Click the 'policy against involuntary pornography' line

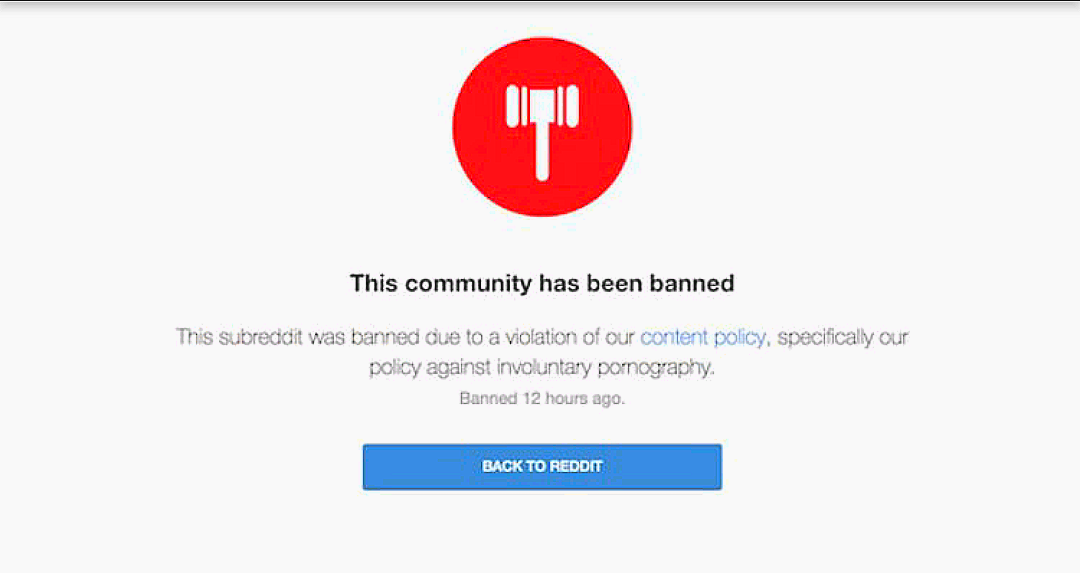pyautogui.click(x=542, y=367)
